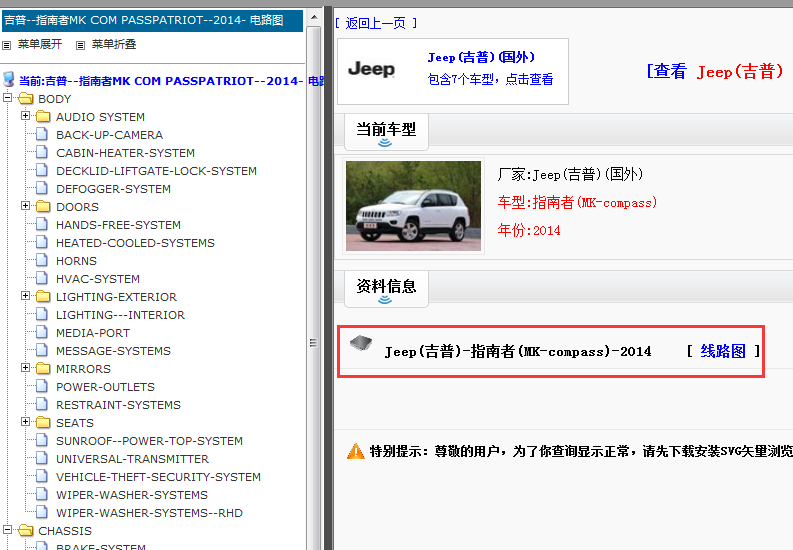Click the MEDIA-PORT document icon
Image resolution: width=793 pixels, height=550 pixels.
point(42,332)
